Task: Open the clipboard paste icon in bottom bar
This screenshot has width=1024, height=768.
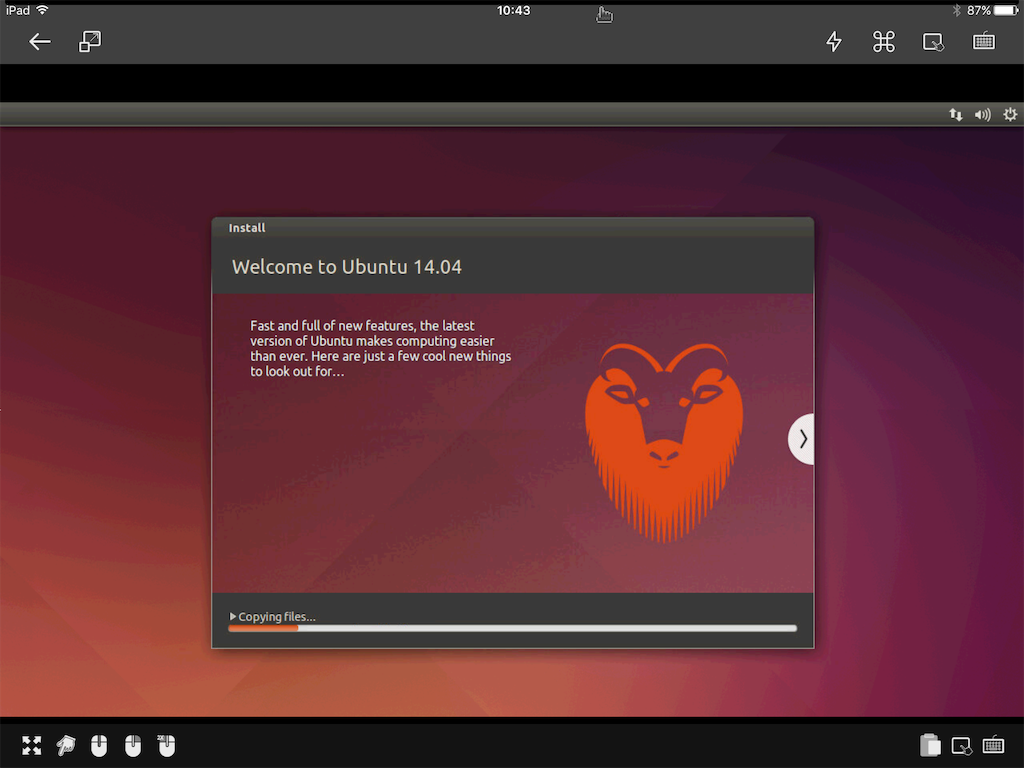Action: tap(930, 745)
